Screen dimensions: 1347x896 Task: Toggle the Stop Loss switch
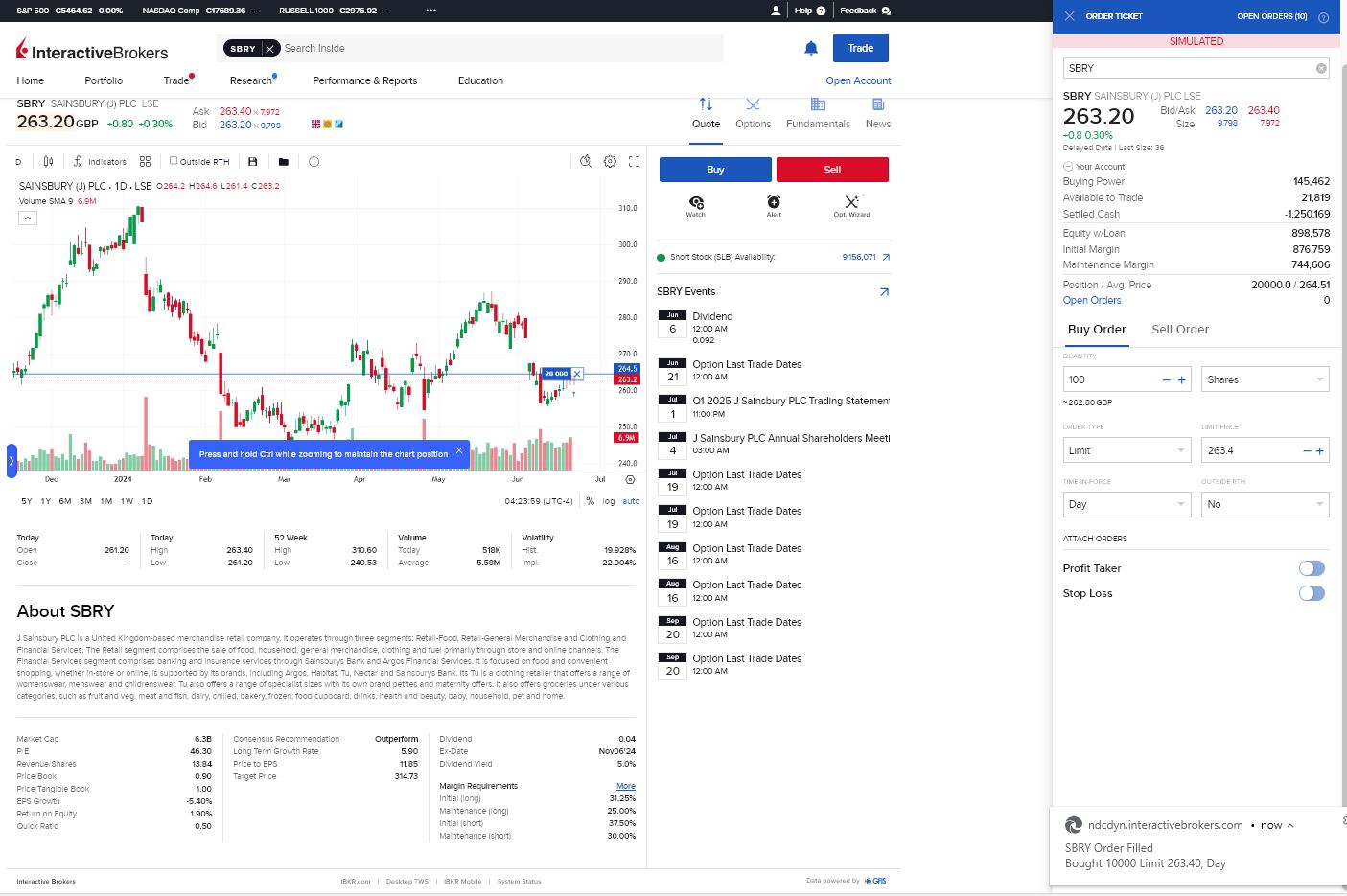tap(1312, 593)
